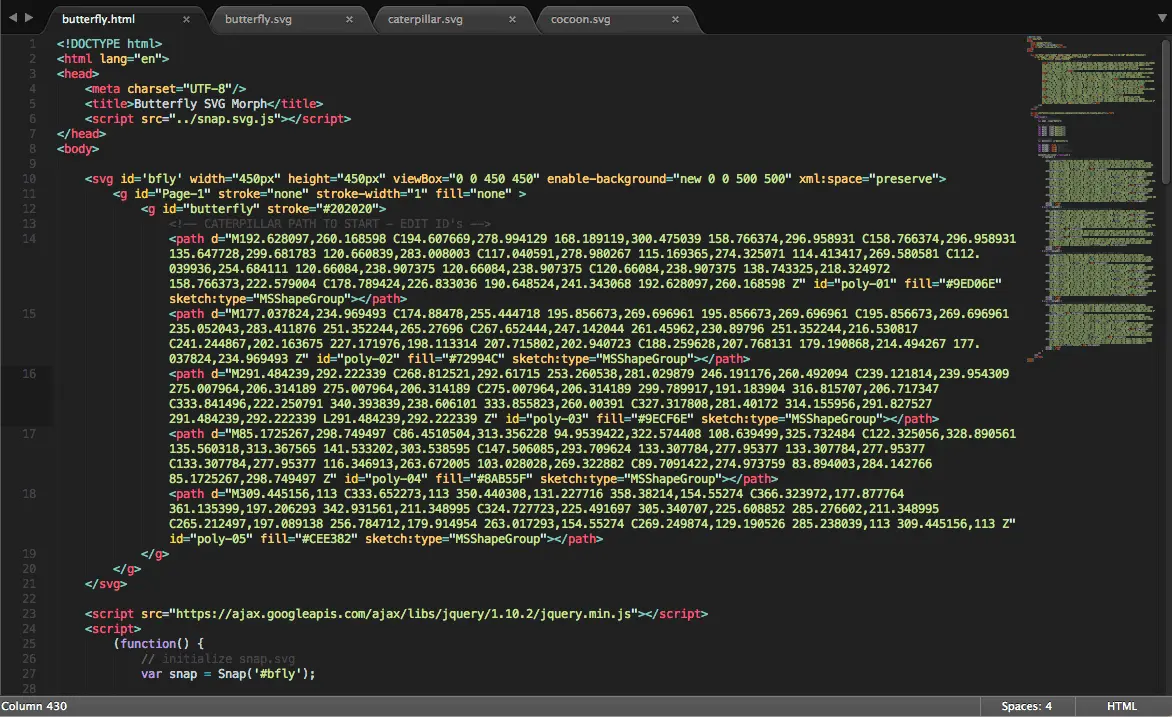Open the HTML syntax selector
The image size is (1172, 717).
tap(1121, 706)
